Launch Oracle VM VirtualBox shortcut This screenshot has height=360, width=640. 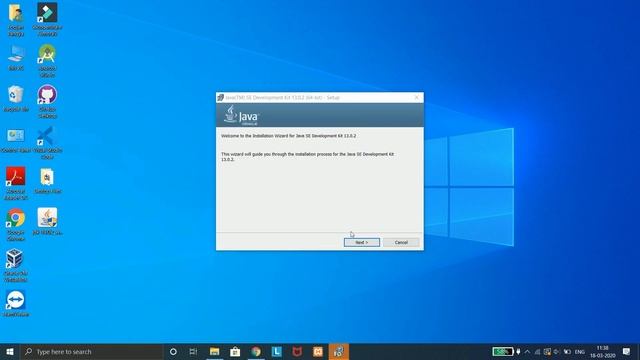(16, 265)
